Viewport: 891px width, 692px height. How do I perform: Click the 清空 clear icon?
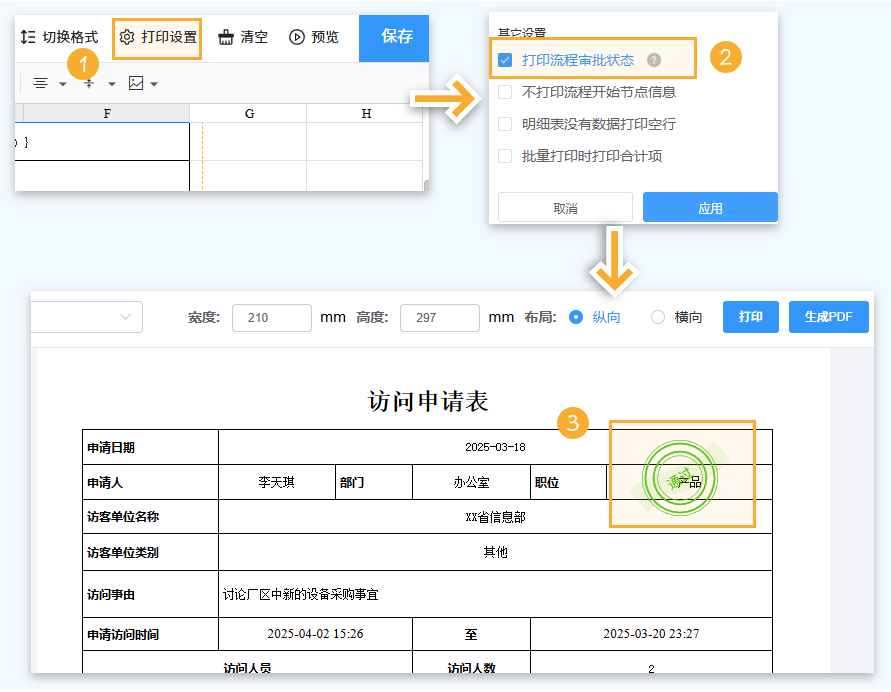[x=226, y=38]
